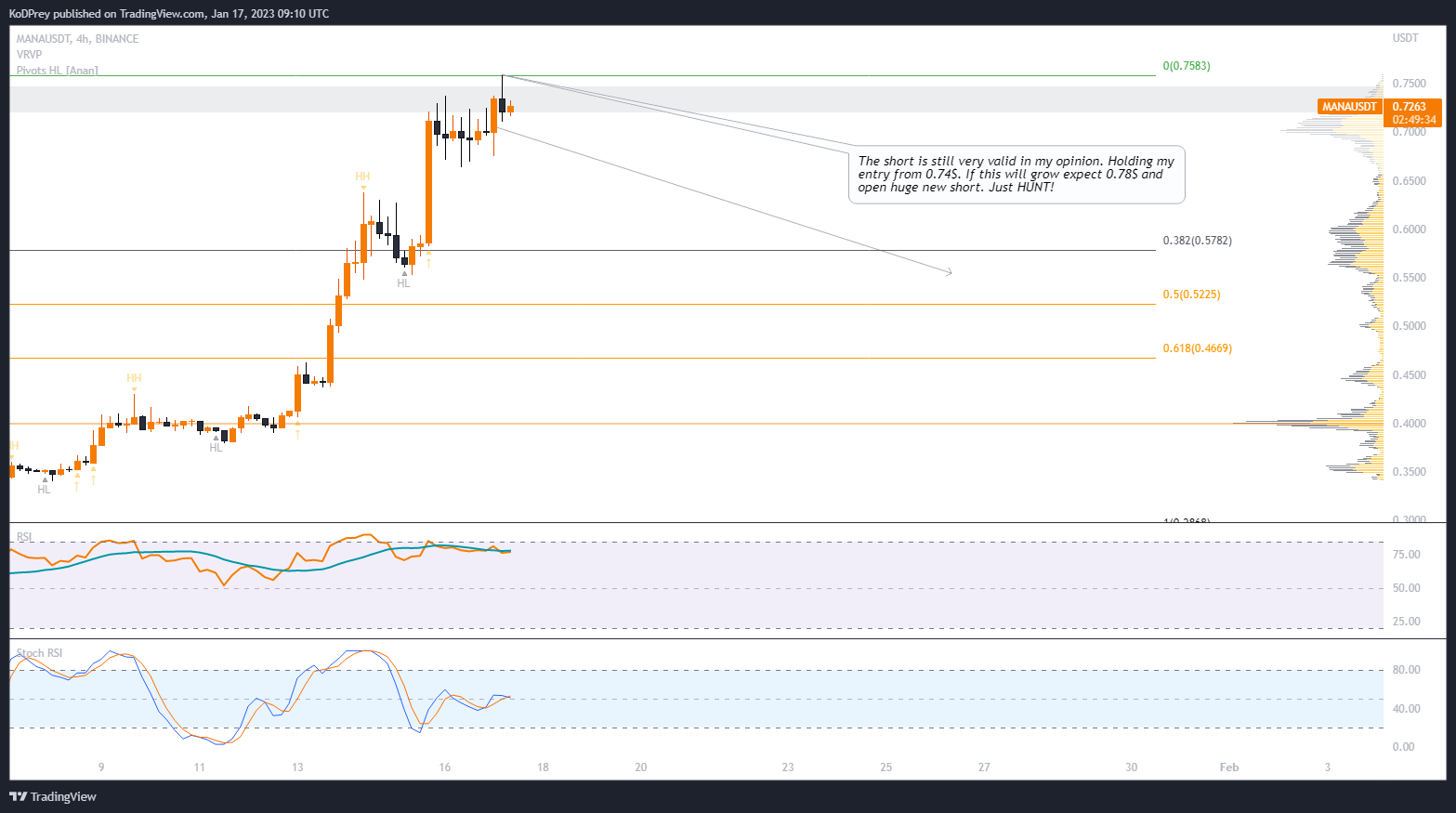This screenshot has width=1456, height=813.
Task: Click the tall orange candle before 16
Action: click(429, 182)
